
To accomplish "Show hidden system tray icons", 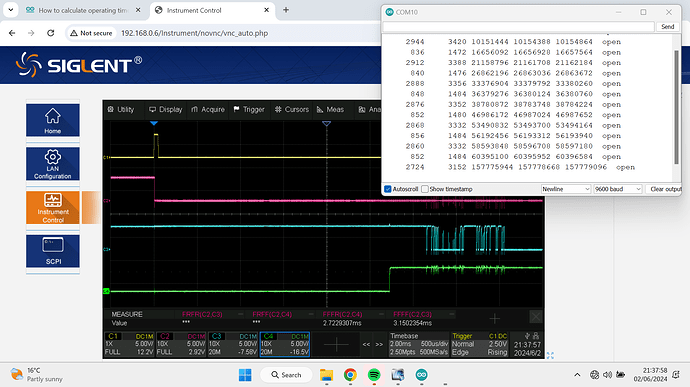I will [x=577, y=375].
